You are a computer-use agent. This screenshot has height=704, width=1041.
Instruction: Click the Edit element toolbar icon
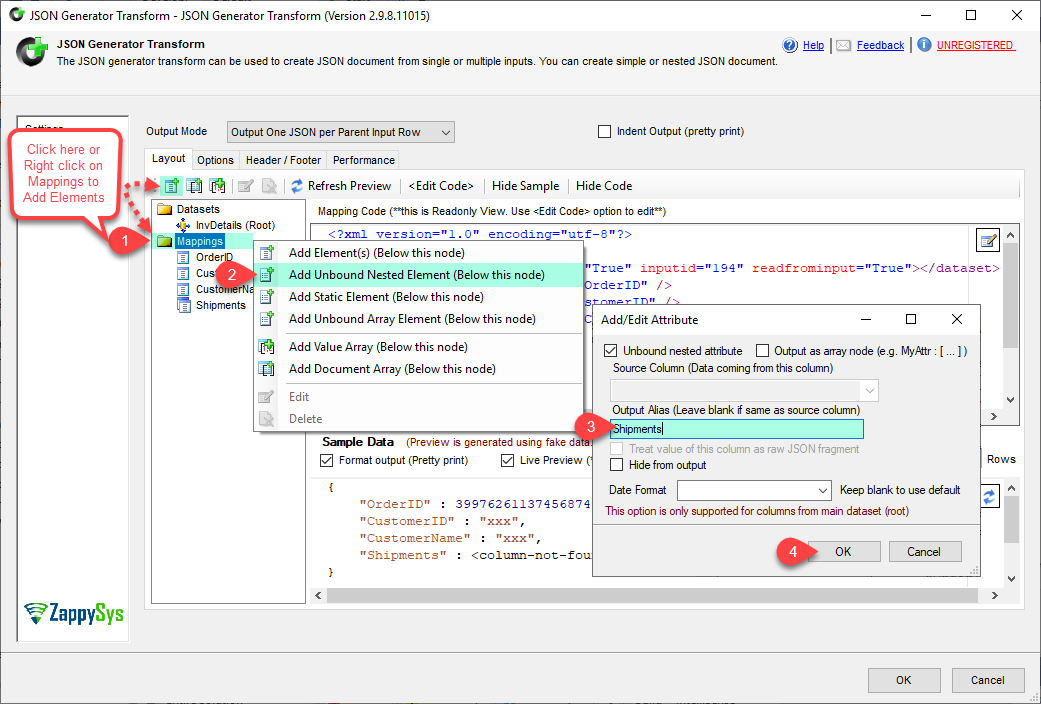246,186
